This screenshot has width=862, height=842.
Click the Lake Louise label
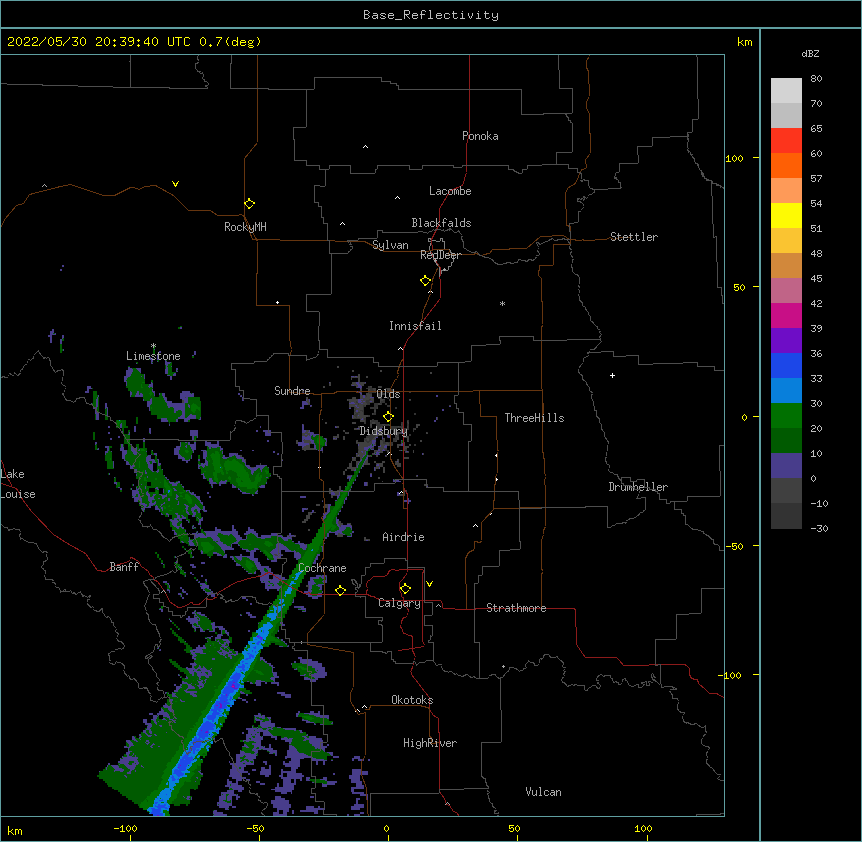(x=18, y=484)
